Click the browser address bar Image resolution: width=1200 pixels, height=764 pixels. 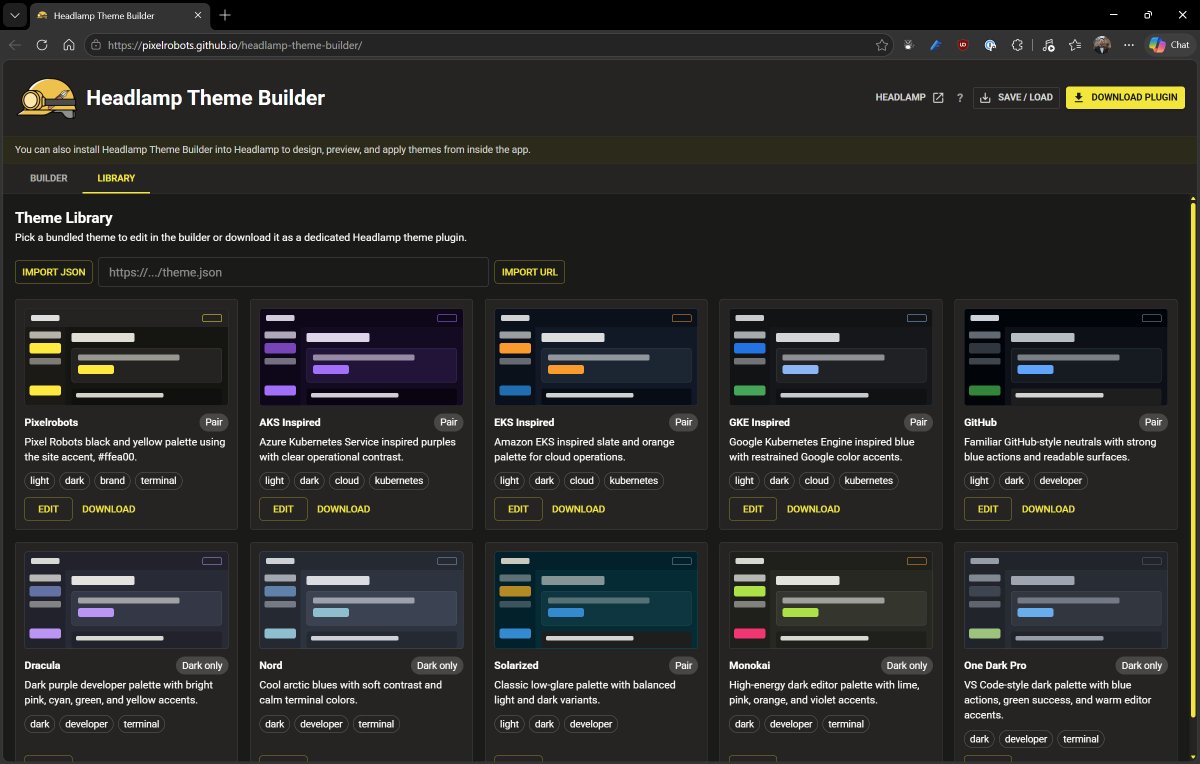(x=487, y=45)
